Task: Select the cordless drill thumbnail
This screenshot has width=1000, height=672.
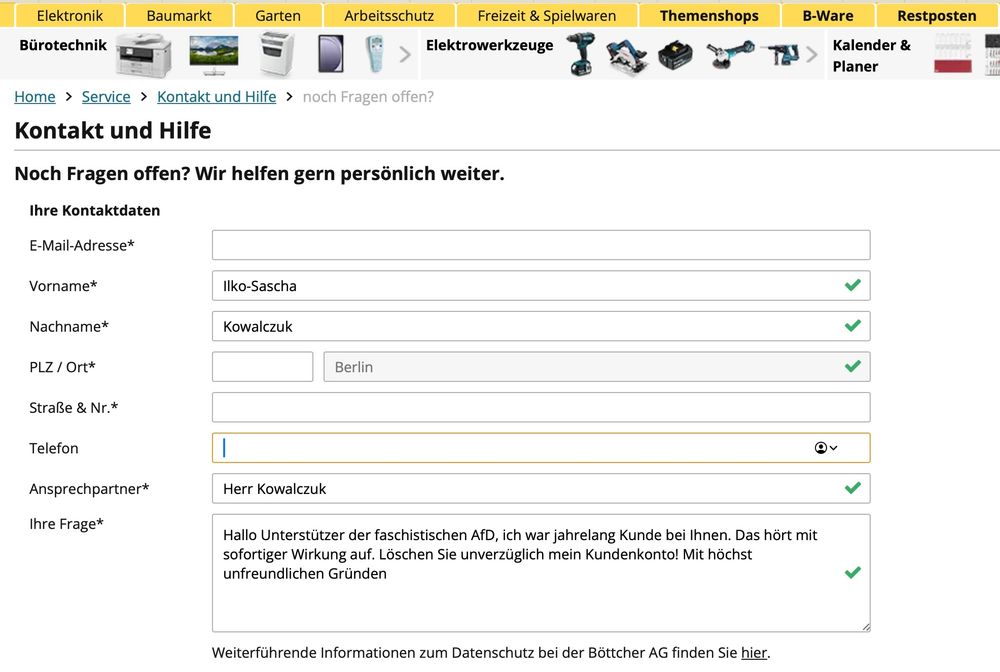Action: (x=581, y=54)
